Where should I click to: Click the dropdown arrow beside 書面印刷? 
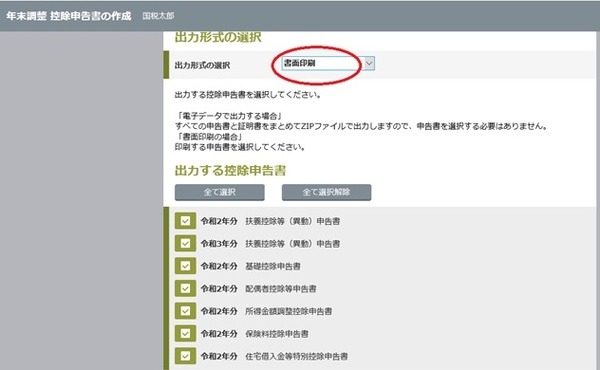pyautogui.click(x=369, y=64)
